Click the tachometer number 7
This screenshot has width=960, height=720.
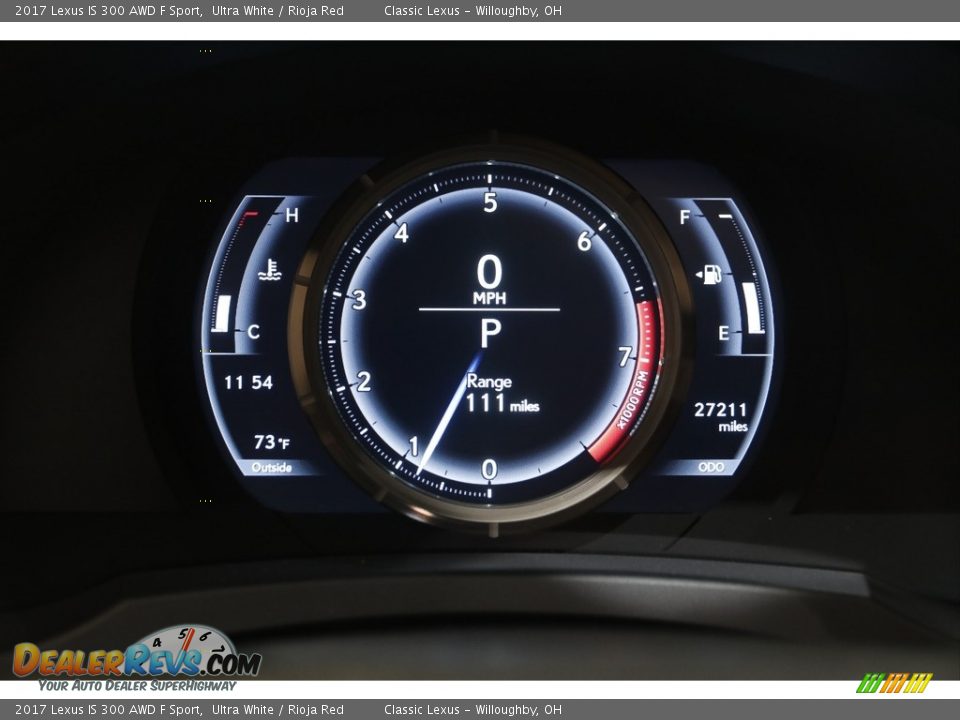coord(624,356)
